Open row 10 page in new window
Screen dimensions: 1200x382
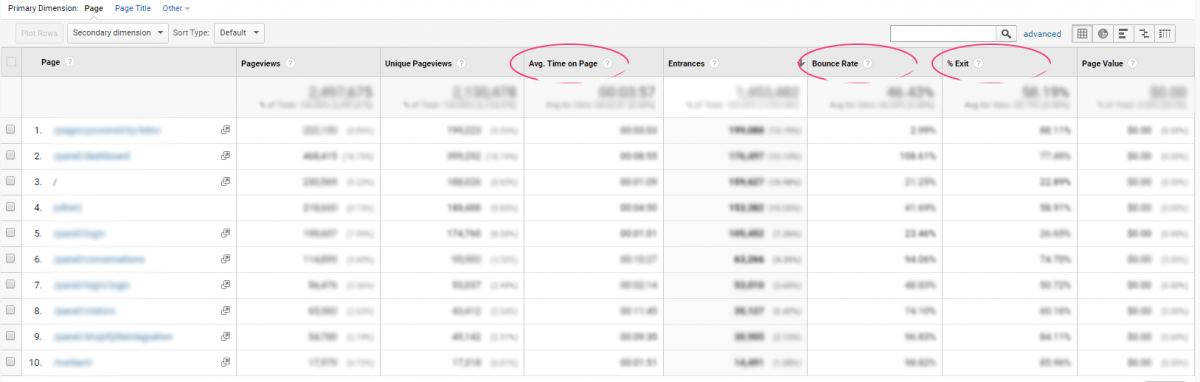pos(226,361)
